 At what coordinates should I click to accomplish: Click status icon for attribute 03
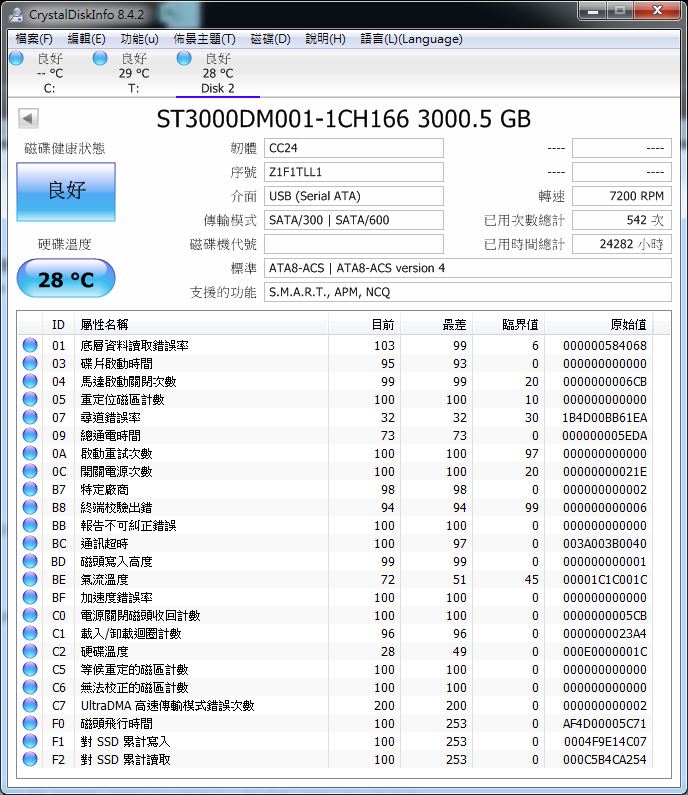tap(30, 363)
